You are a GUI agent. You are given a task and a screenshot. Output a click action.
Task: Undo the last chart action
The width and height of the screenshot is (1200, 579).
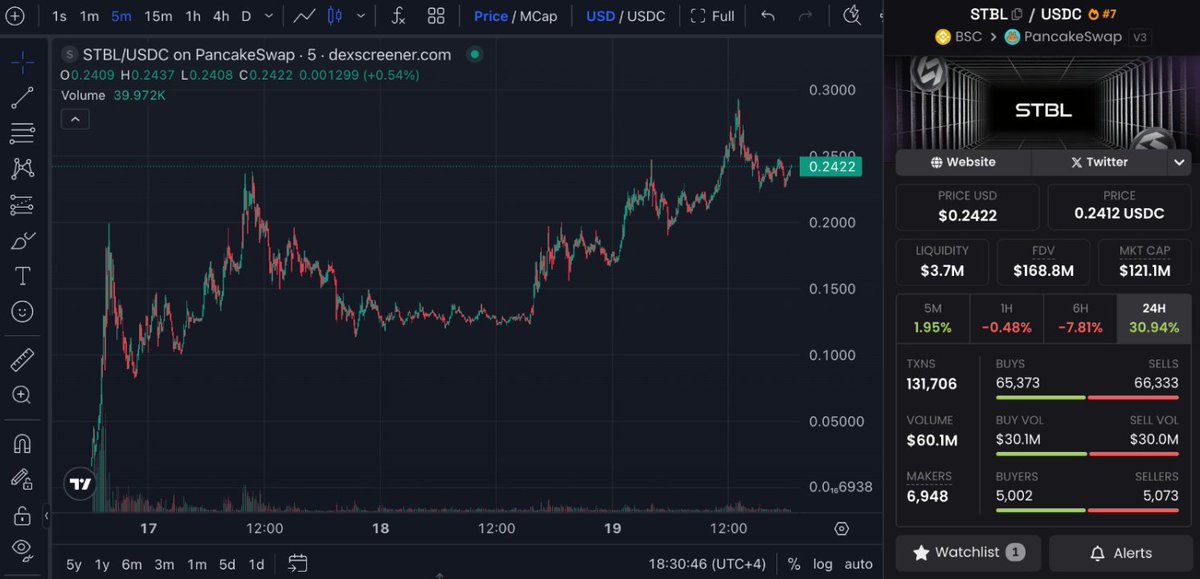[x=768, y=16]
